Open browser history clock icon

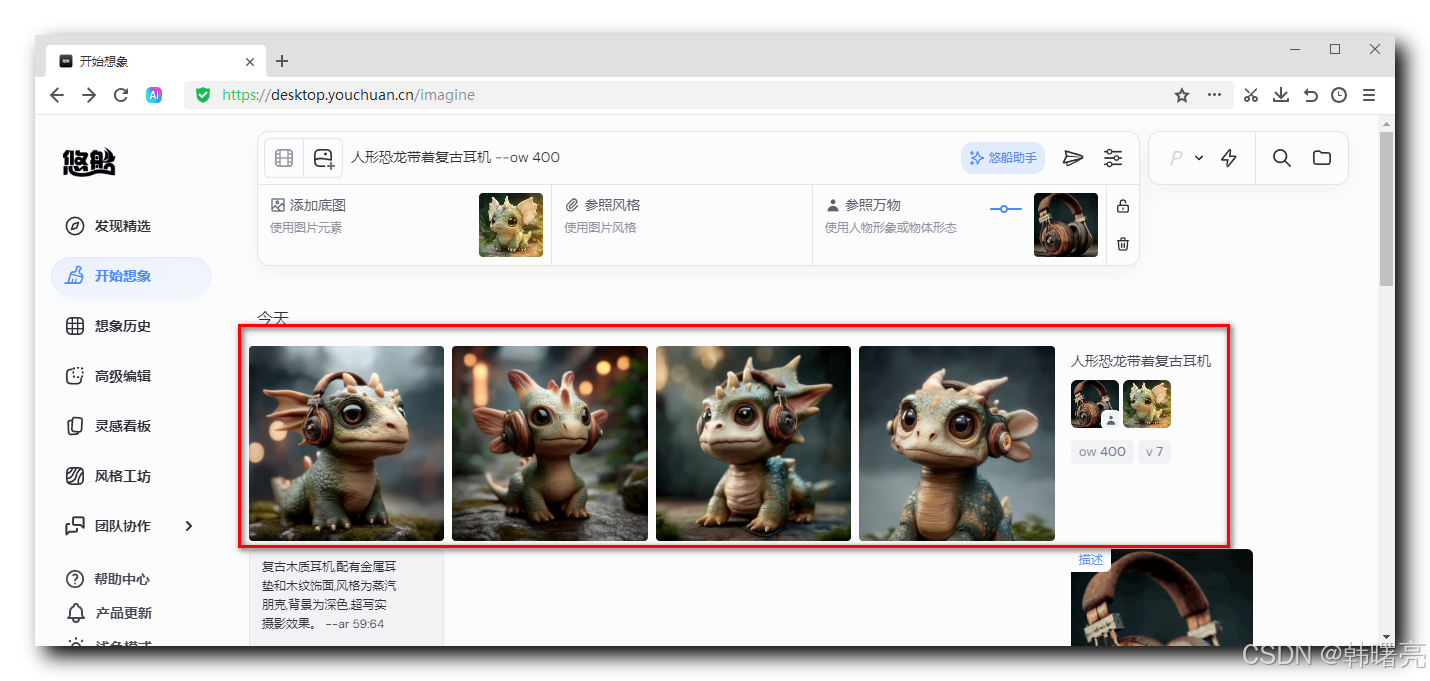coord(1339,95)
